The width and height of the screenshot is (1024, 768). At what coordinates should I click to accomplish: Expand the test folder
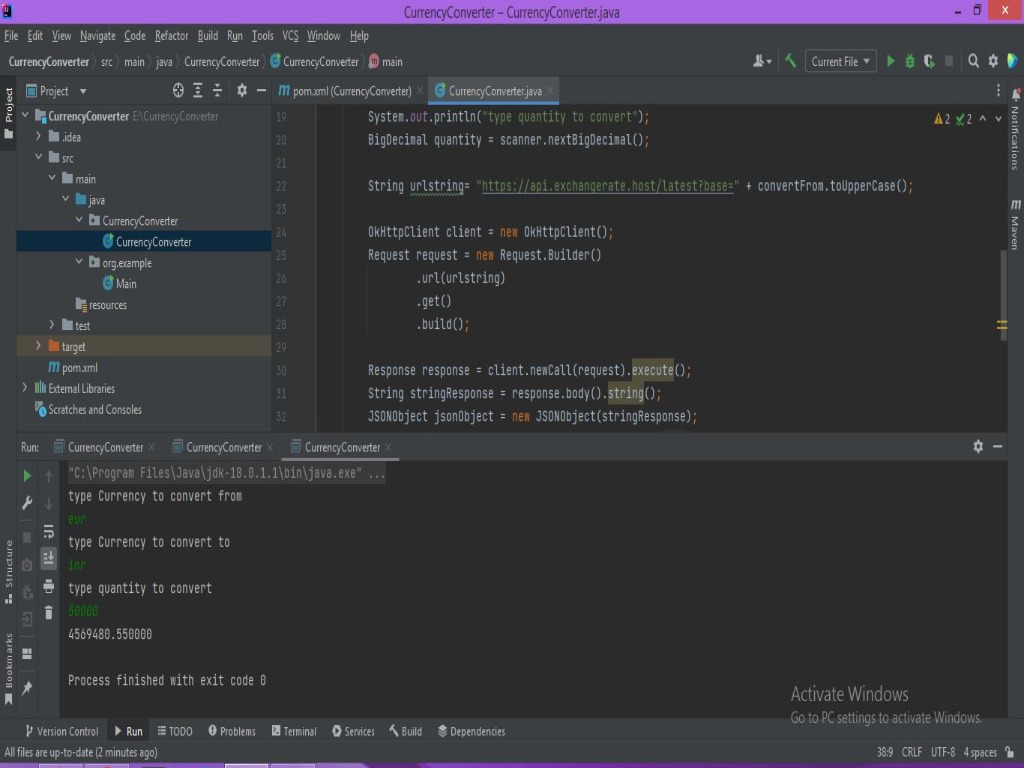(52, 325)
